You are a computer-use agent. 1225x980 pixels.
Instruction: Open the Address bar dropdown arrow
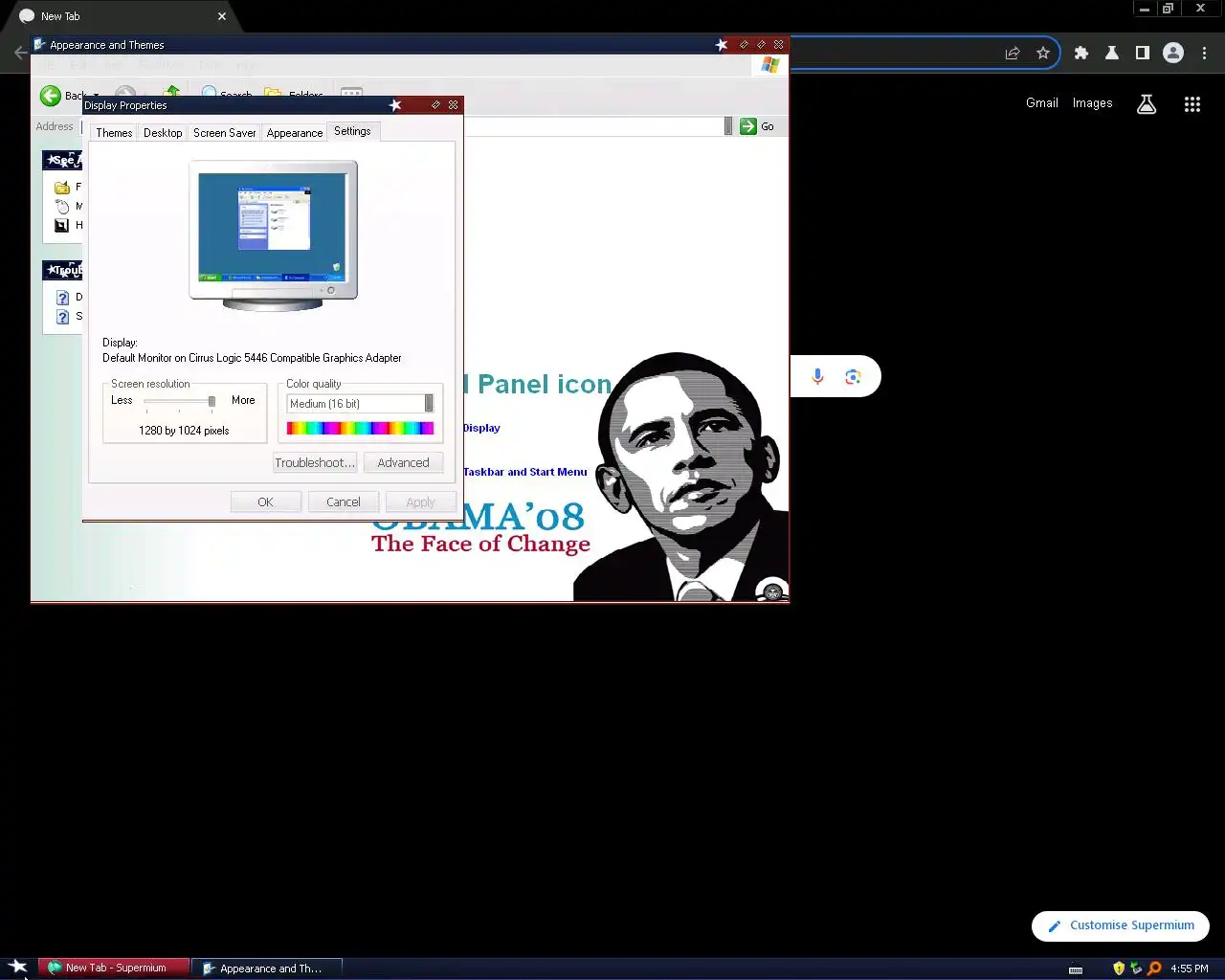point(728,126)
